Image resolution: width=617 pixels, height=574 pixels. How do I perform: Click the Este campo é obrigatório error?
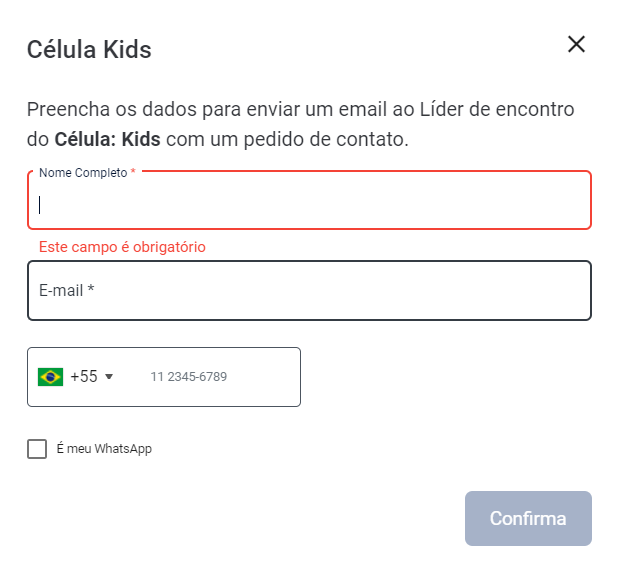[122, 247]
